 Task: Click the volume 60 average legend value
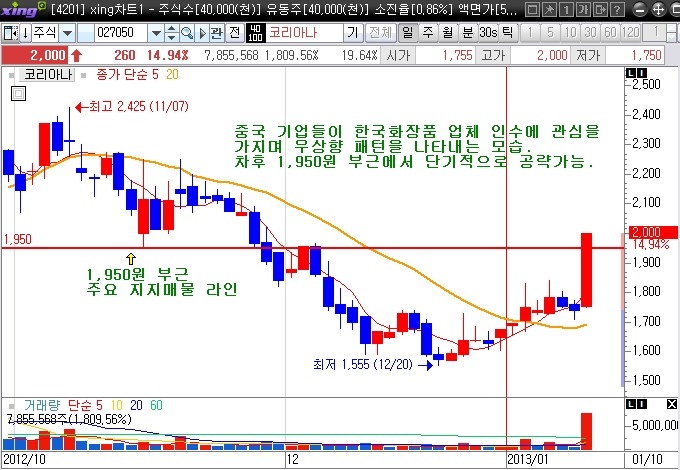pos(156,405)
